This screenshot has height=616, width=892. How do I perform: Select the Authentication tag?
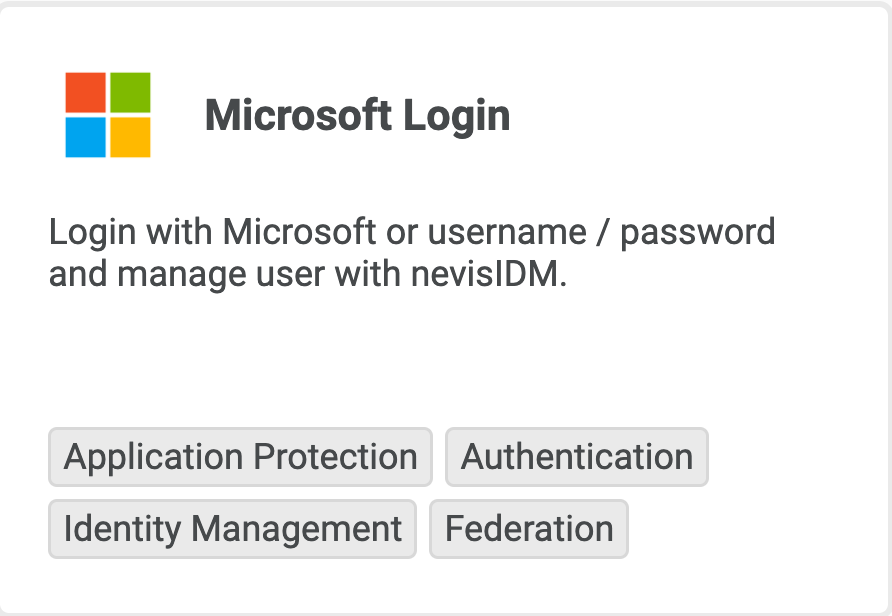(x=576, y=457)
